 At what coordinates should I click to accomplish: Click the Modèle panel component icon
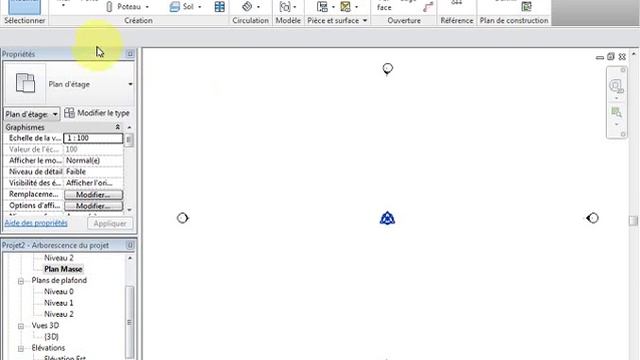[285, 7]
